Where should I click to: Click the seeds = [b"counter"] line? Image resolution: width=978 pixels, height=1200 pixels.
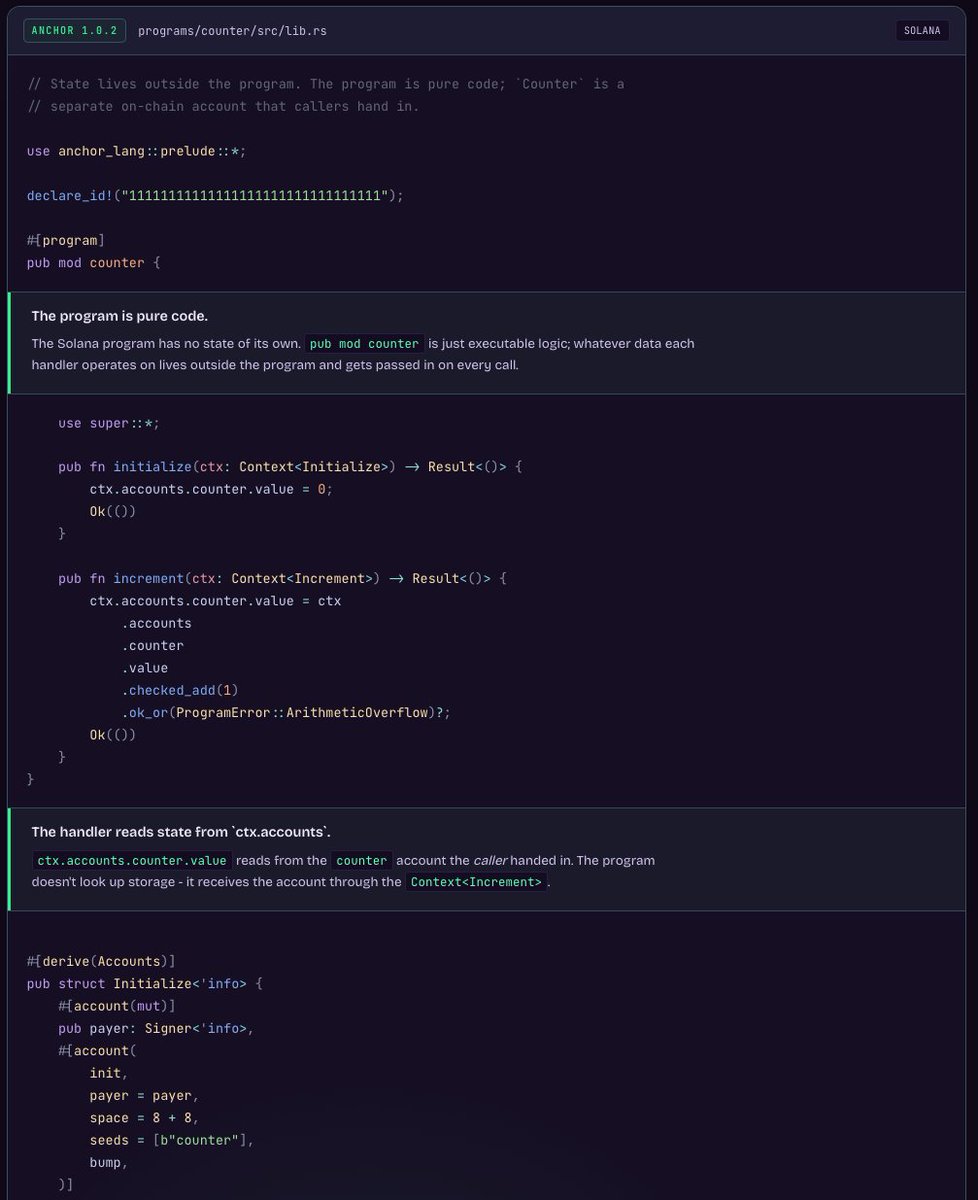coord(172,1140)
